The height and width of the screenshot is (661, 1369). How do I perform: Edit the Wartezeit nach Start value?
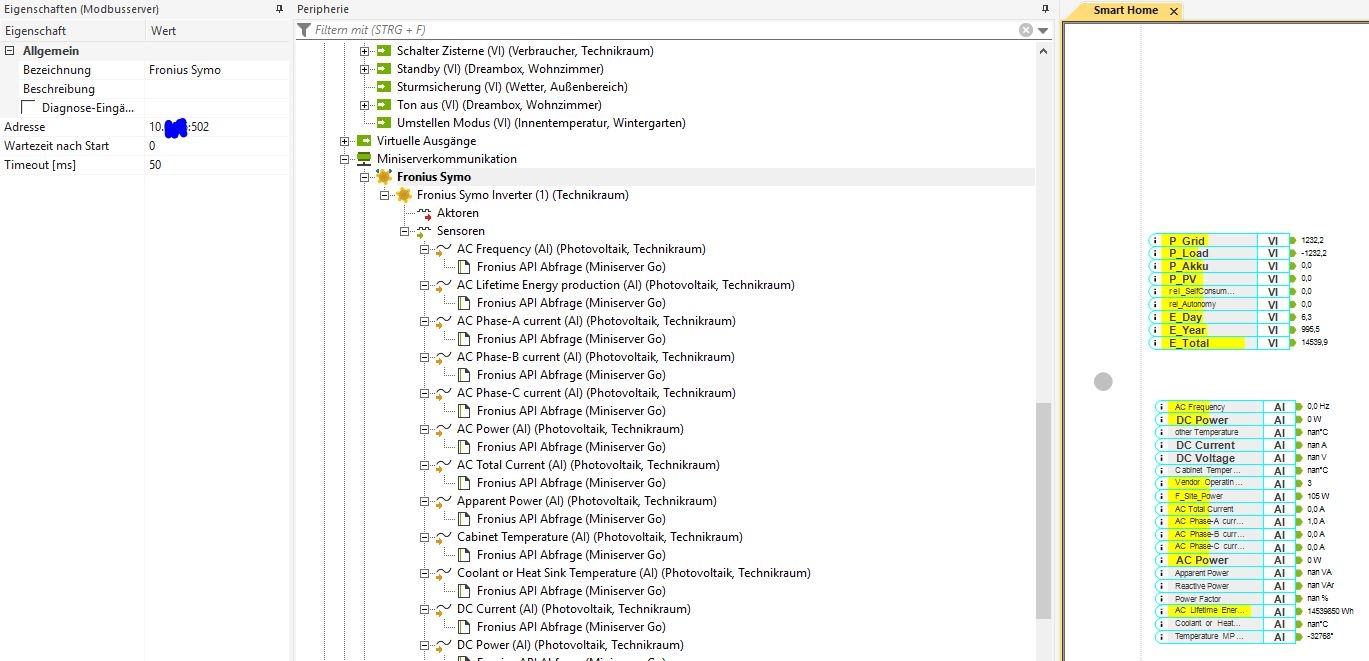217,146
